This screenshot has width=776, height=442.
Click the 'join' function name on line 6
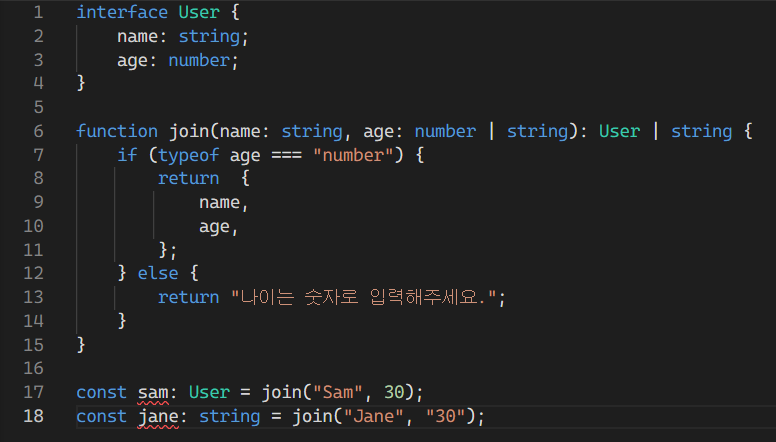[x=189, y=131]
